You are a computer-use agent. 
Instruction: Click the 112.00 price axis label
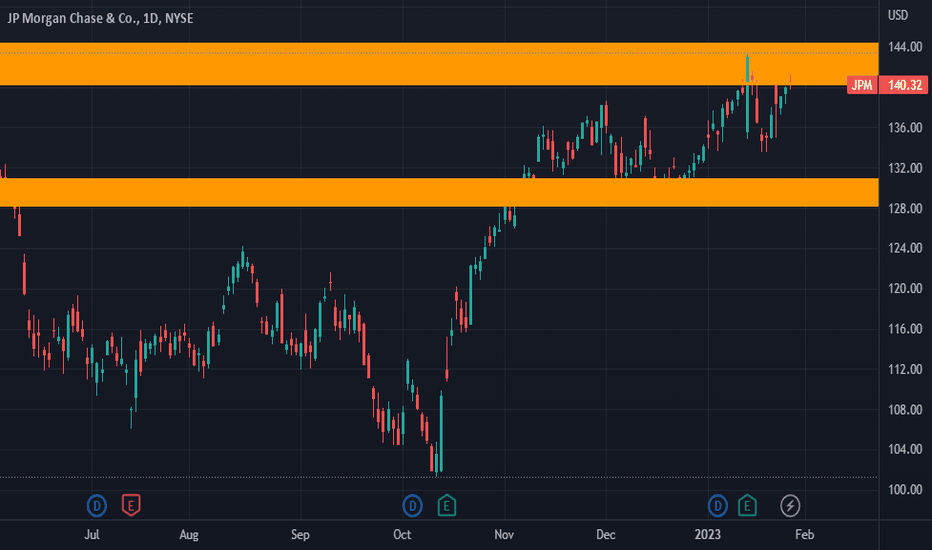(905, 369)
